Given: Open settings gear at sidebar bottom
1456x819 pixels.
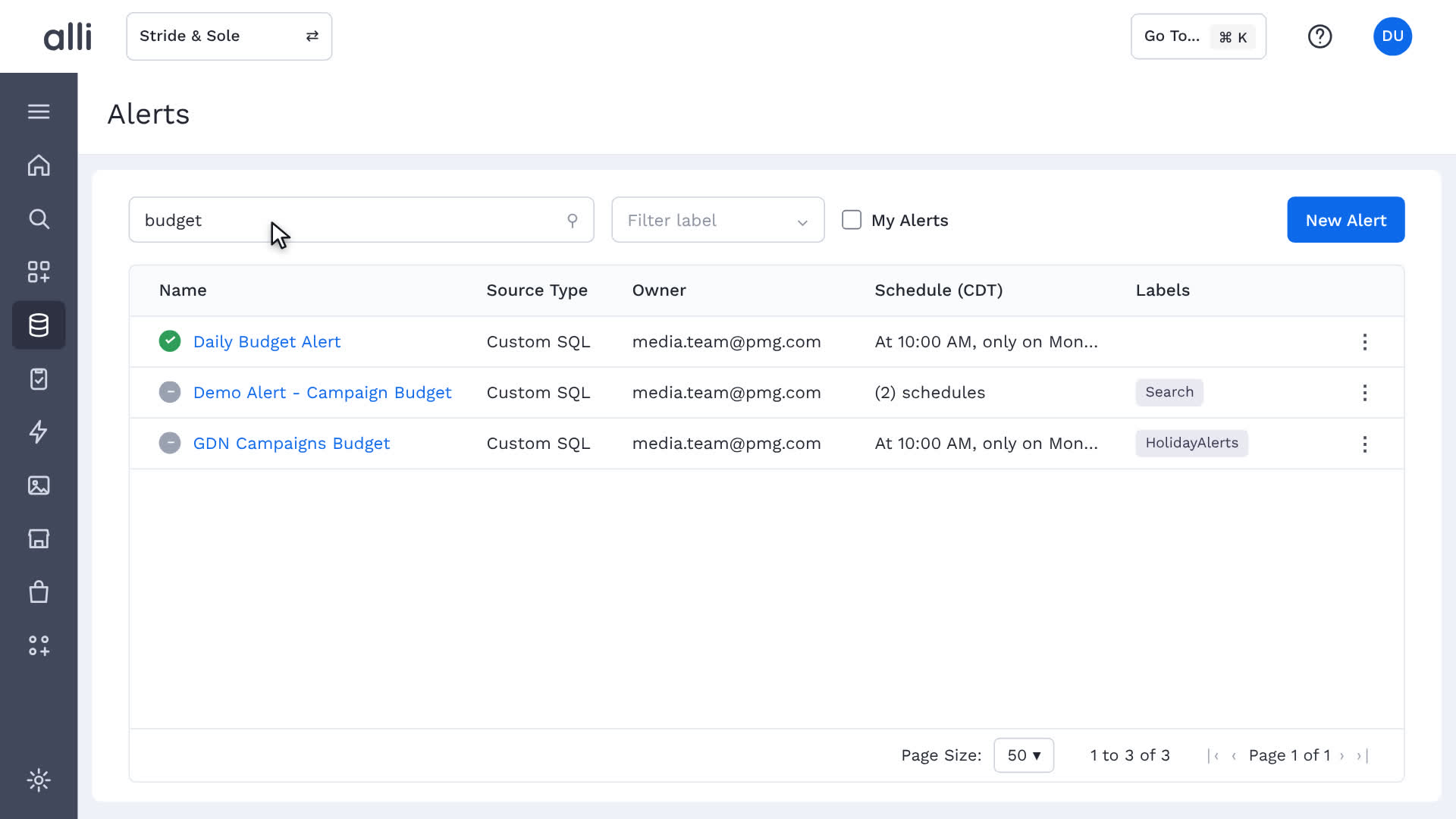Looking at the screenshot, I should pyautogui.click(x=39, y=780).
